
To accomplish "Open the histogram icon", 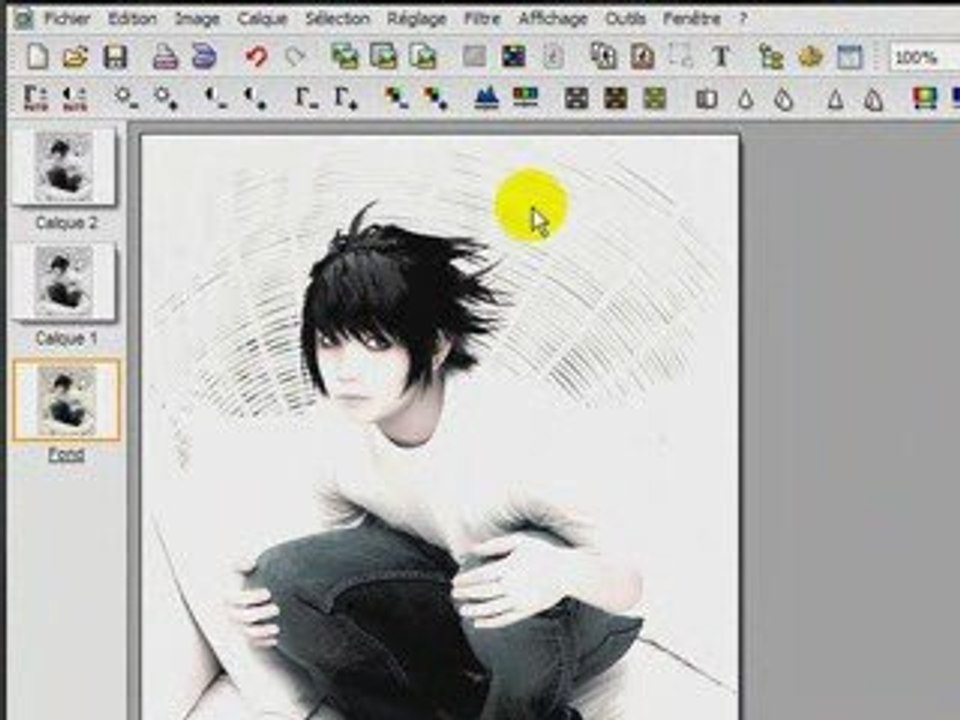I will click(486, 98).
